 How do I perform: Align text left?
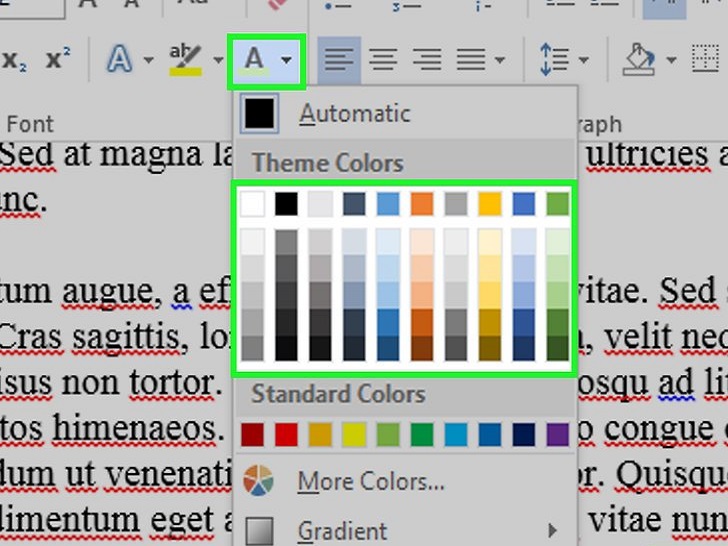[x=340, y=61]
